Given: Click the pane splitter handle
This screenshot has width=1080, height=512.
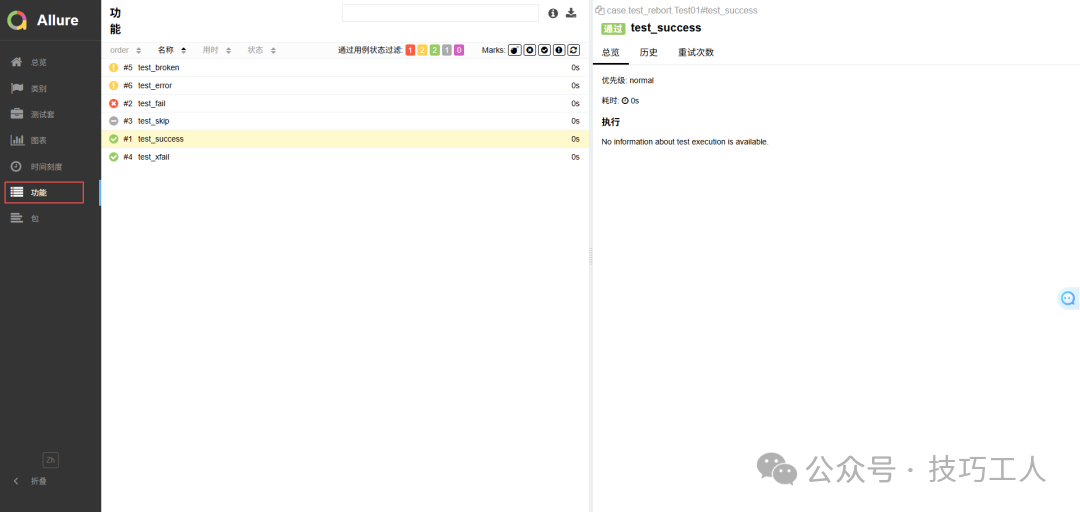Looking at the screenshot, I should 590,257.
